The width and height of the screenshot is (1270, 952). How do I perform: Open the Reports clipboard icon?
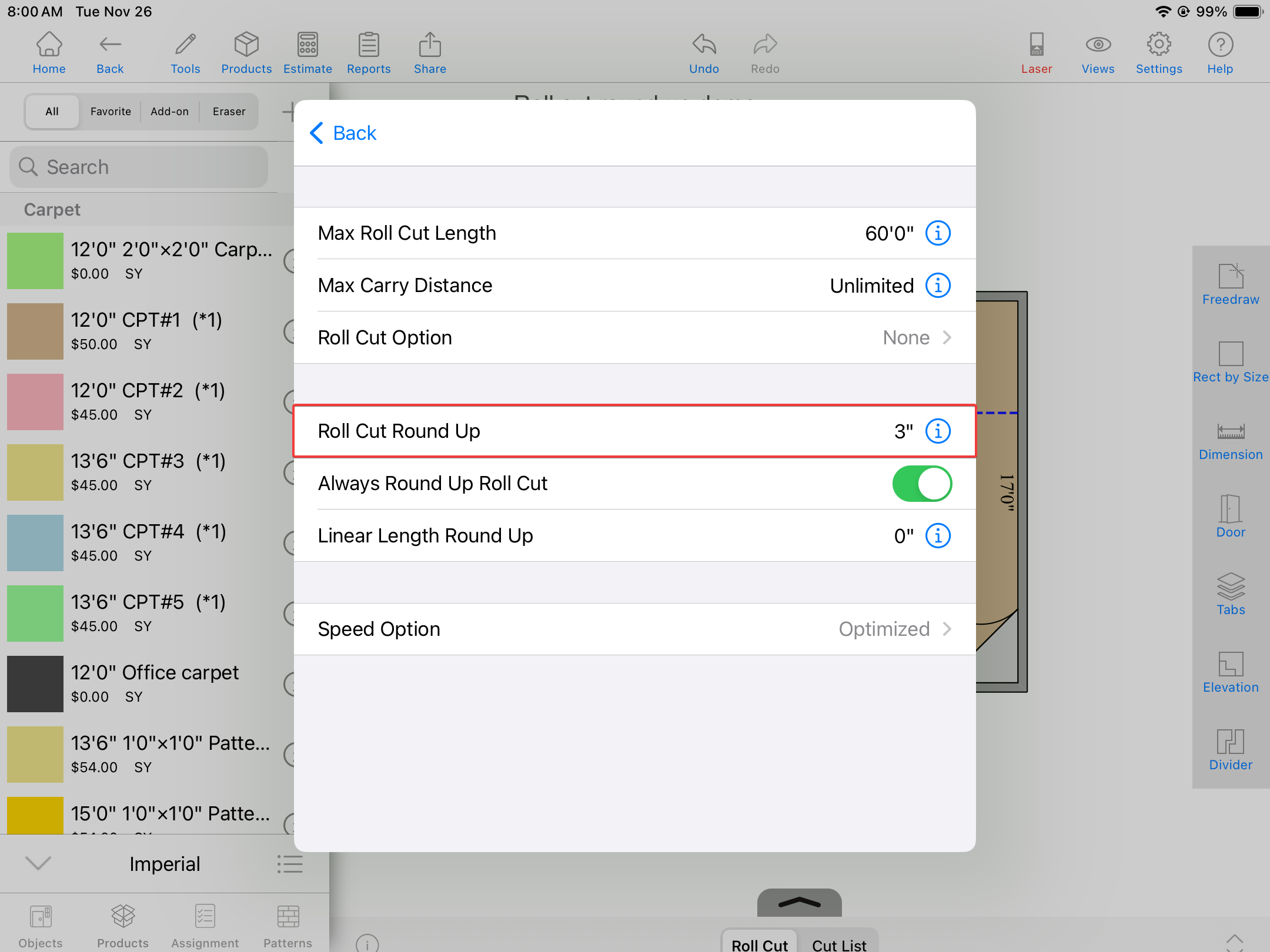click(369, 53)
